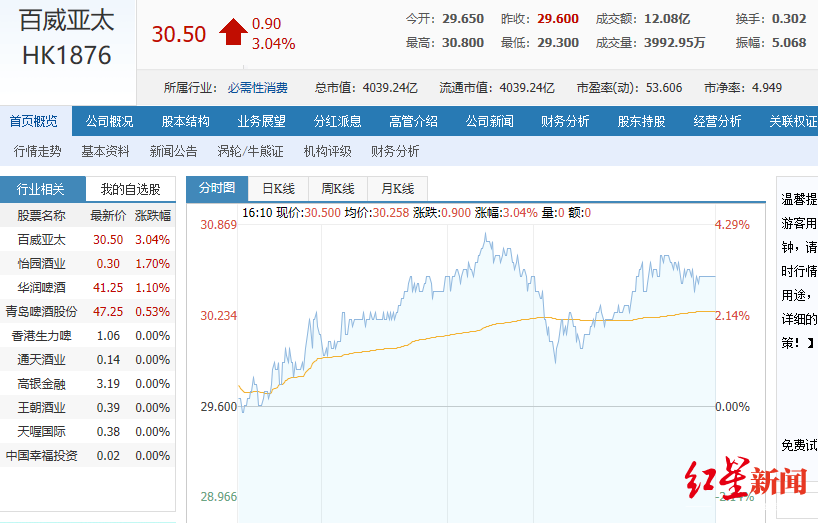
Task: Go to 高管介绍 tab
Action: tap(413, 121)
